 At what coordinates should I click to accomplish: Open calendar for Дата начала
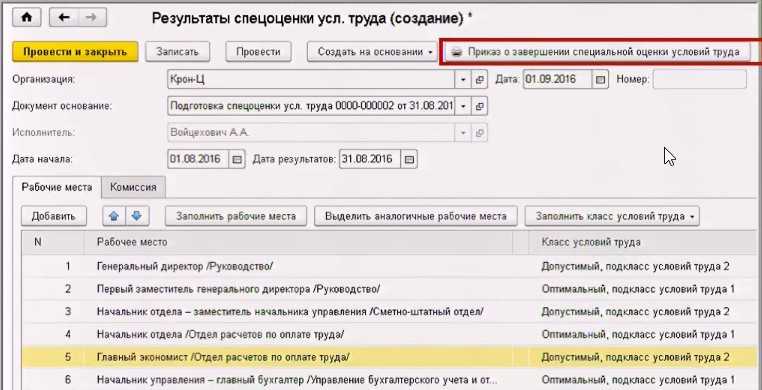coord(237,159)
